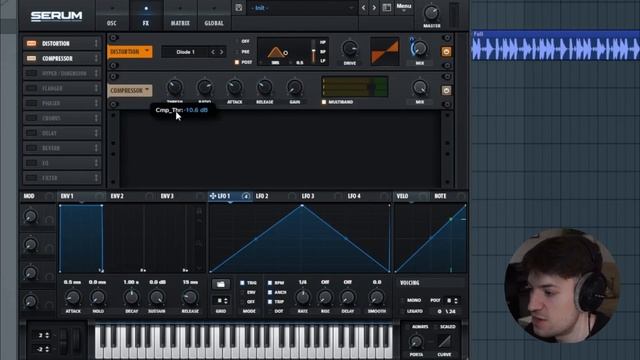
Task: Check the MULTIBAND compressor box
Action: coord(324,102)
